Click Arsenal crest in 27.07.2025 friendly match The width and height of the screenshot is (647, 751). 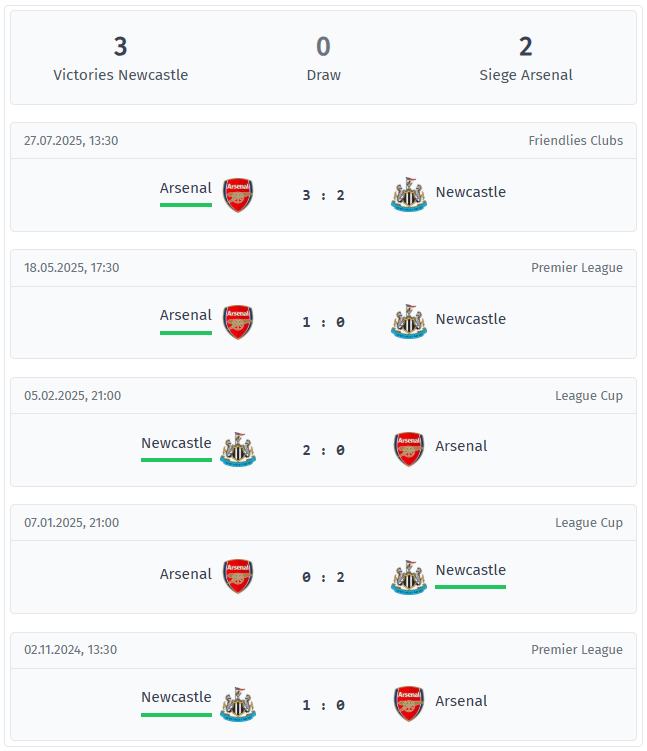pos(238,195)
